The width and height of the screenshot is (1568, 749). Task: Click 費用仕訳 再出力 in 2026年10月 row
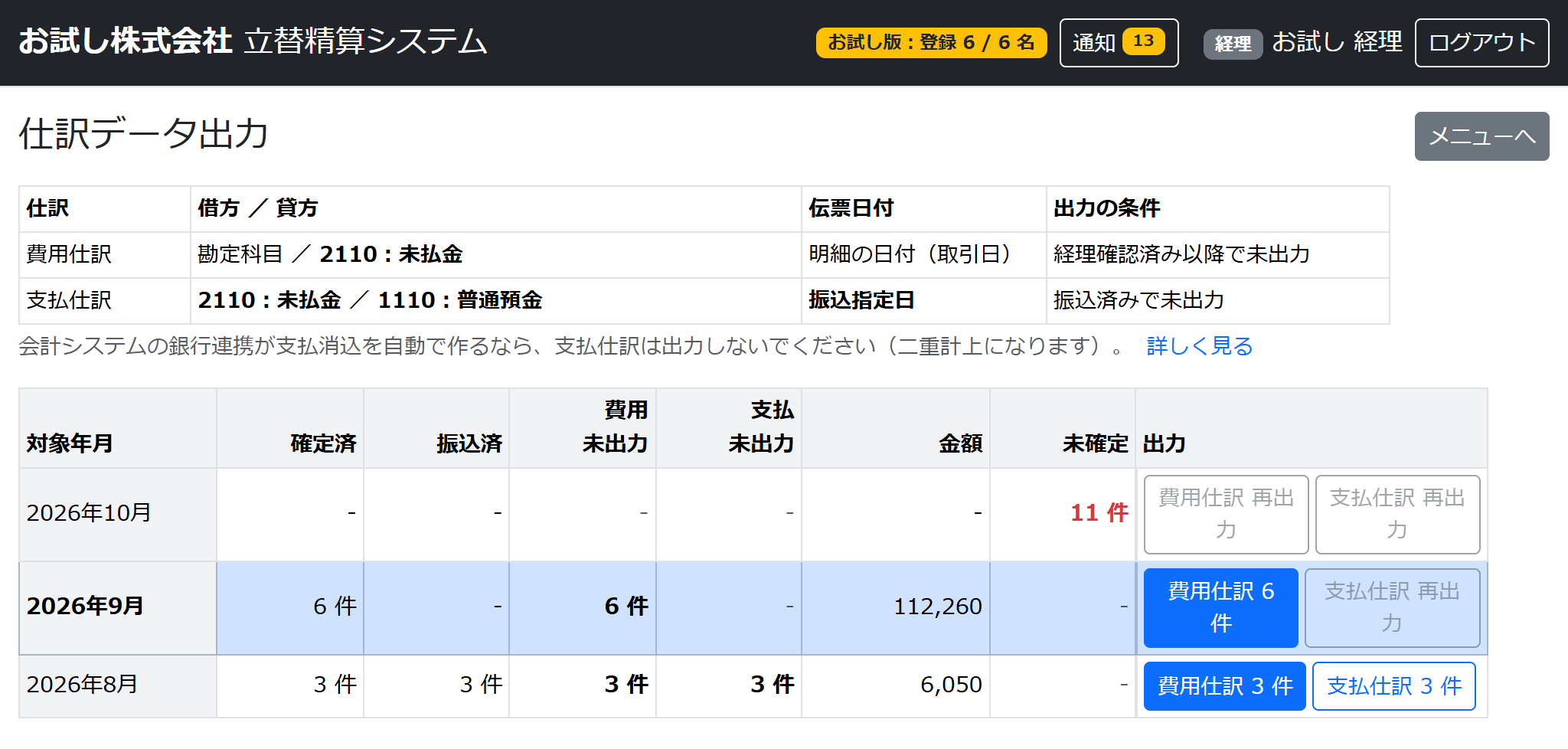point(1226,514)
